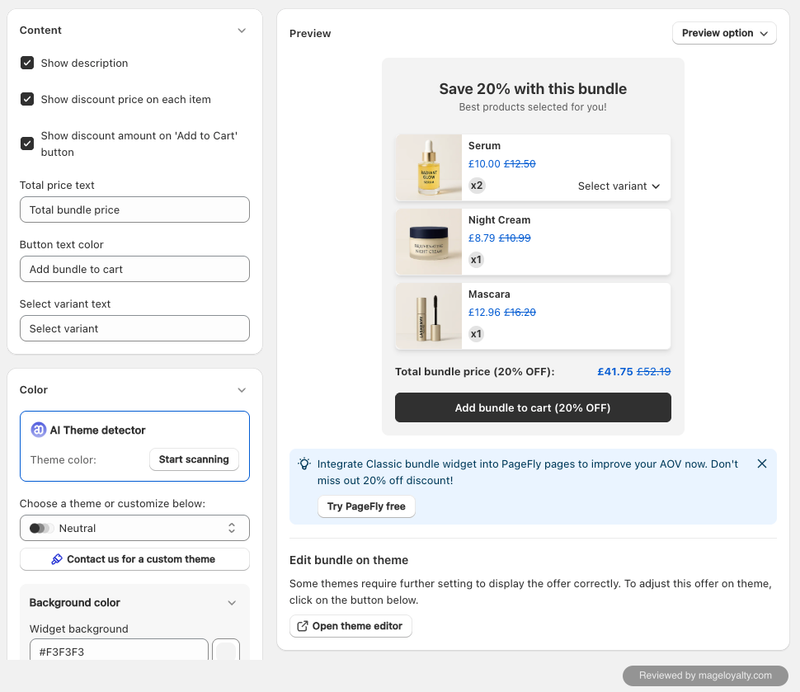Click the Serum product name
The image size is (800, 692).
(484, 145)
